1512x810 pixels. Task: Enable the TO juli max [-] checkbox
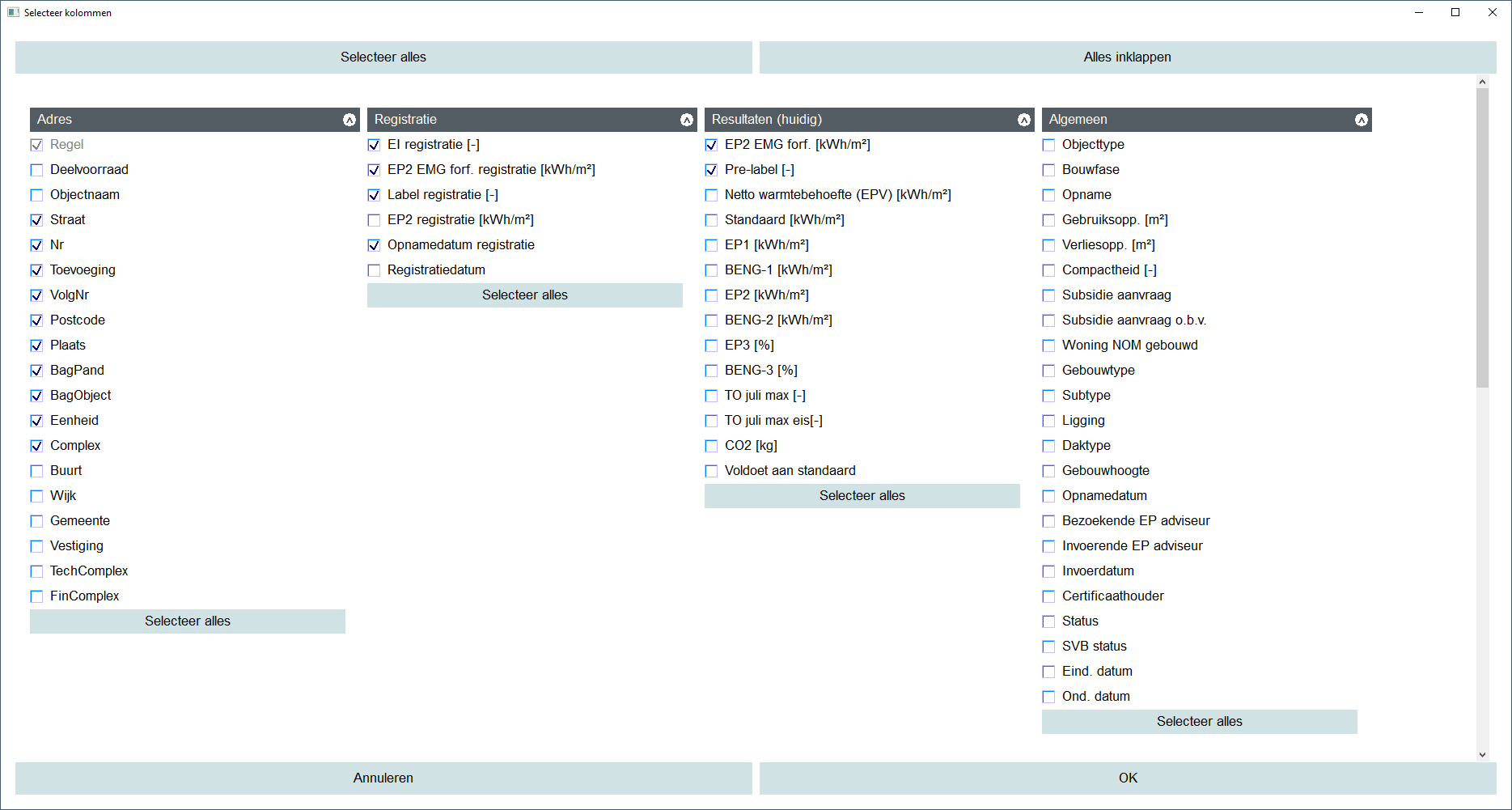click(x=711, y=396)
